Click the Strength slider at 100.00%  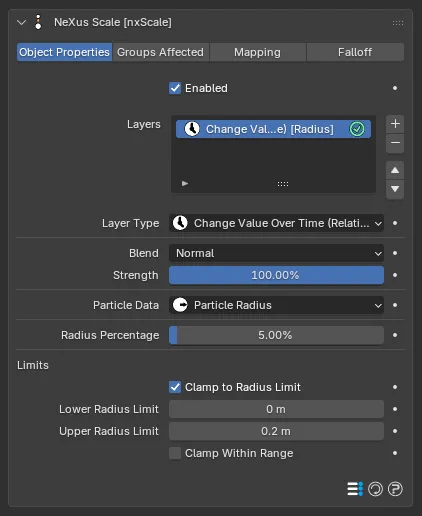coord(276,275)
